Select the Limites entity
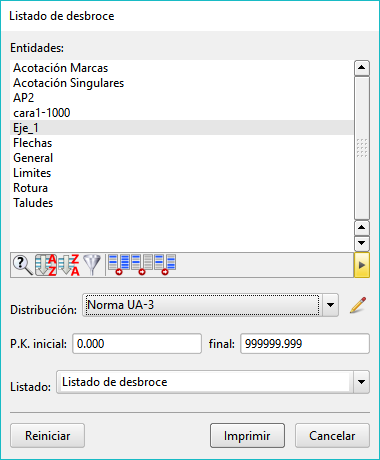The height and width of the screenshot is (460, 380). coord(182,173)
